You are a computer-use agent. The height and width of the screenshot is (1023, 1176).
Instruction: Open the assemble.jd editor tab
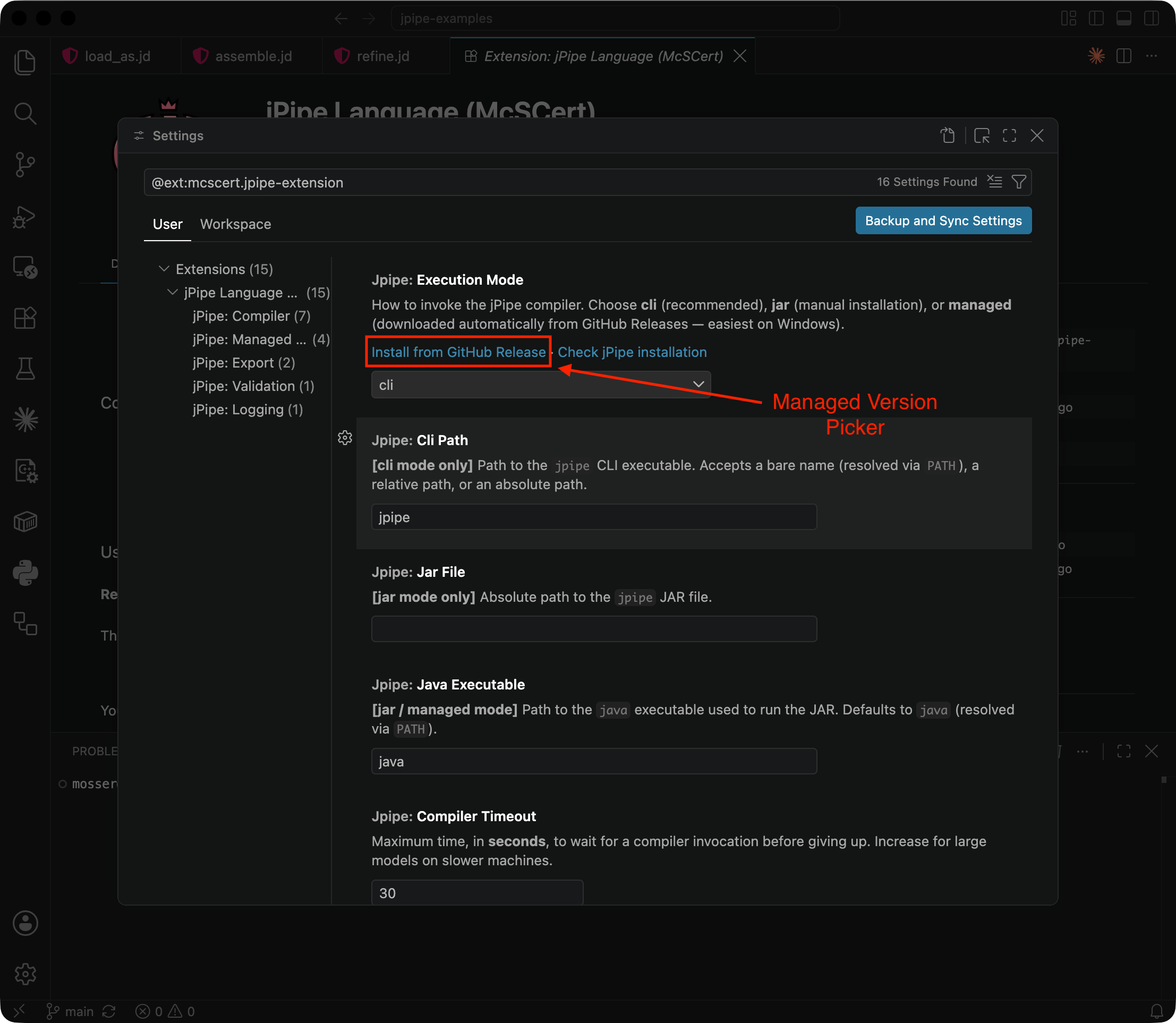[x=251, y=56]
